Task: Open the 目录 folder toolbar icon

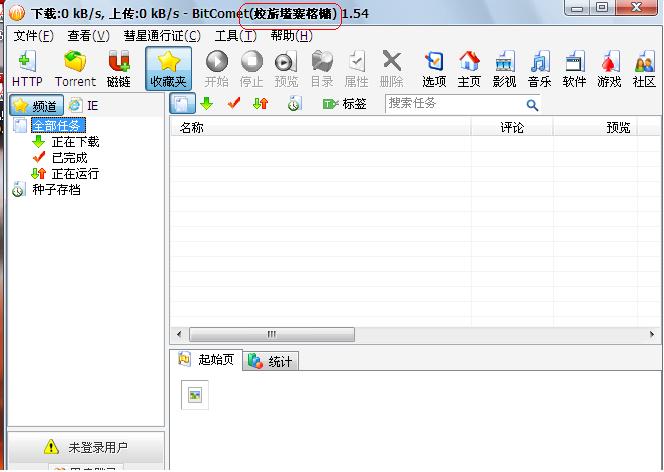Action: click(322, 69)
